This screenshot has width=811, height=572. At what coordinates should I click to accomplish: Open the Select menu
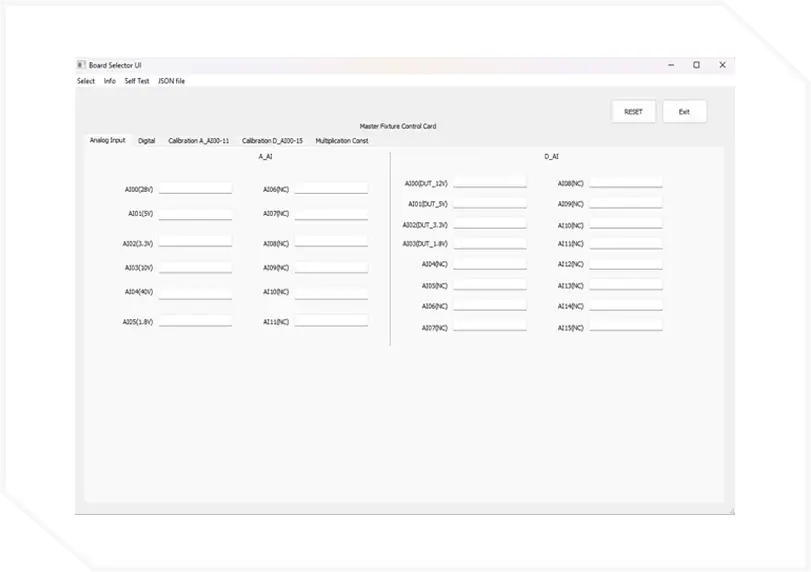coord(86,81)
